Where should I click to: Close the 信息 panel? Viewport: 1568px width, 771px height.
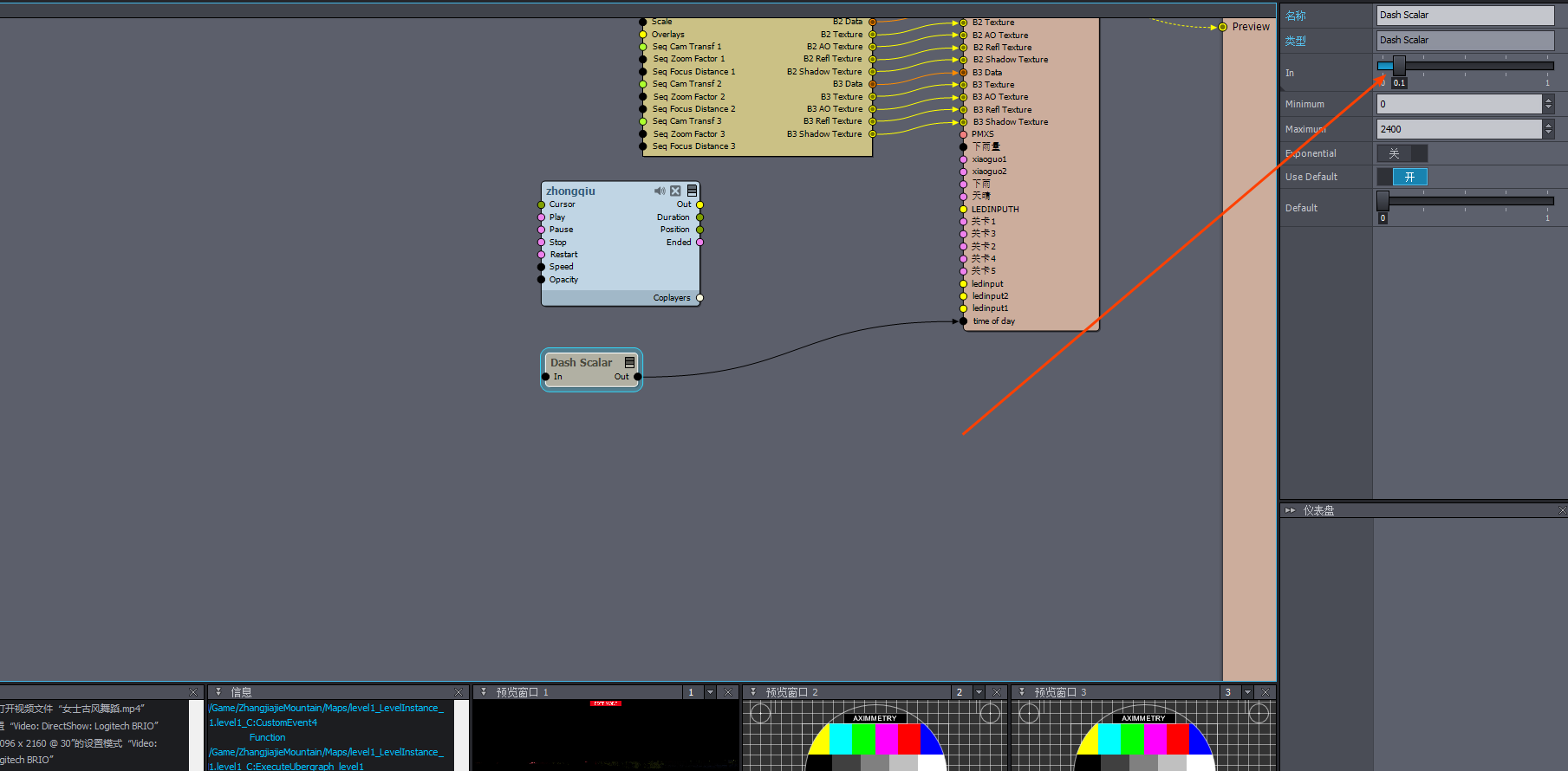point(459,692)
